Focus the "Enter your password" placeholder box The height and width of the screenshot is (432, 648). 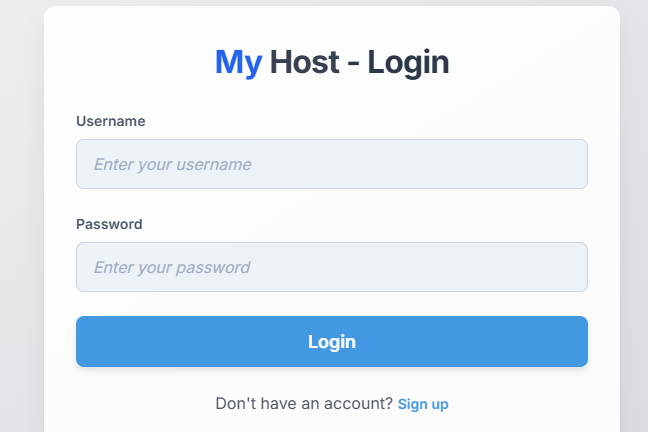(331, 267)
